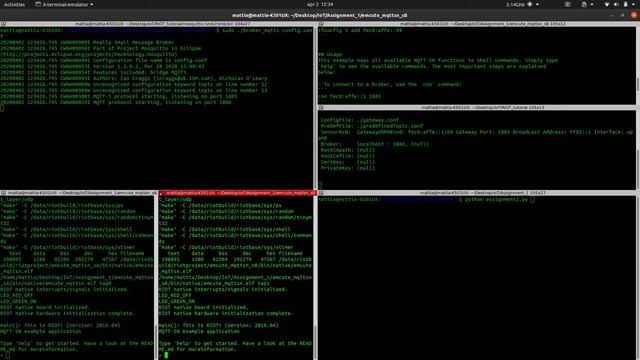Click the '## Usage' heading text
Image resolution: width=640 pixels, height=360 pixels.
point(330,54)
